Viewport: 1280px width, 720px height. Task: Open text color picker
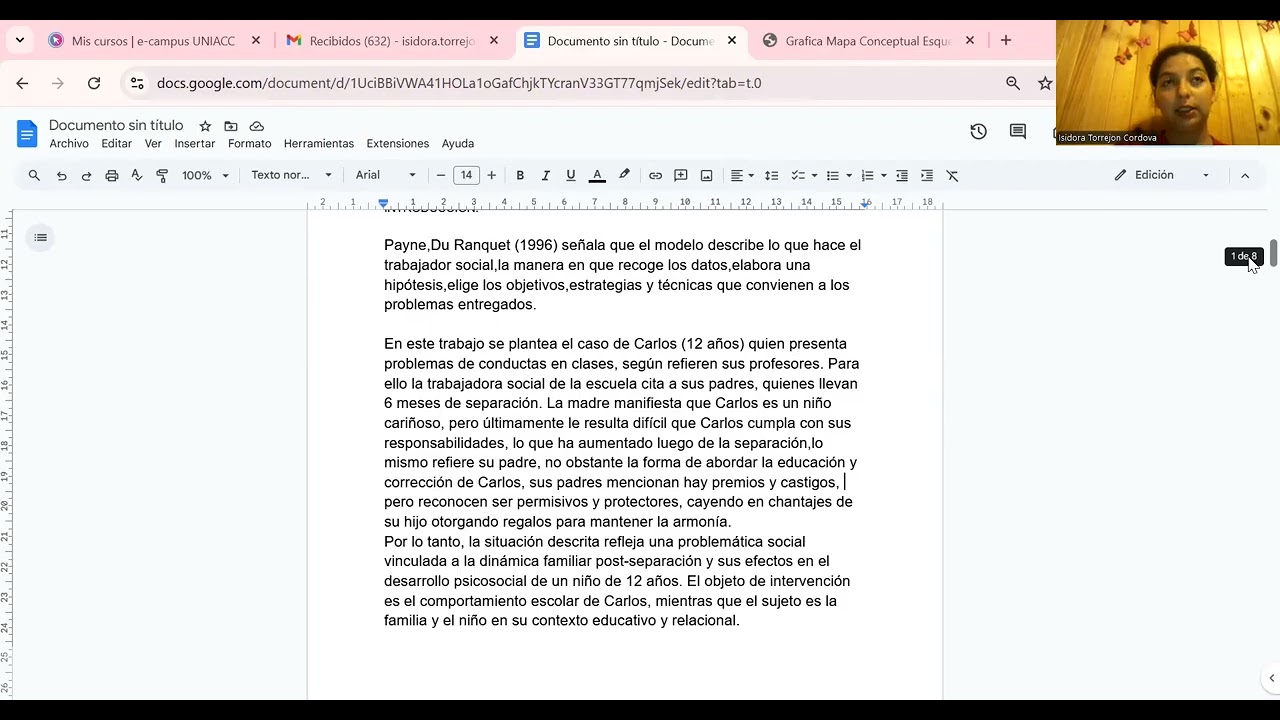pos(597,175)
